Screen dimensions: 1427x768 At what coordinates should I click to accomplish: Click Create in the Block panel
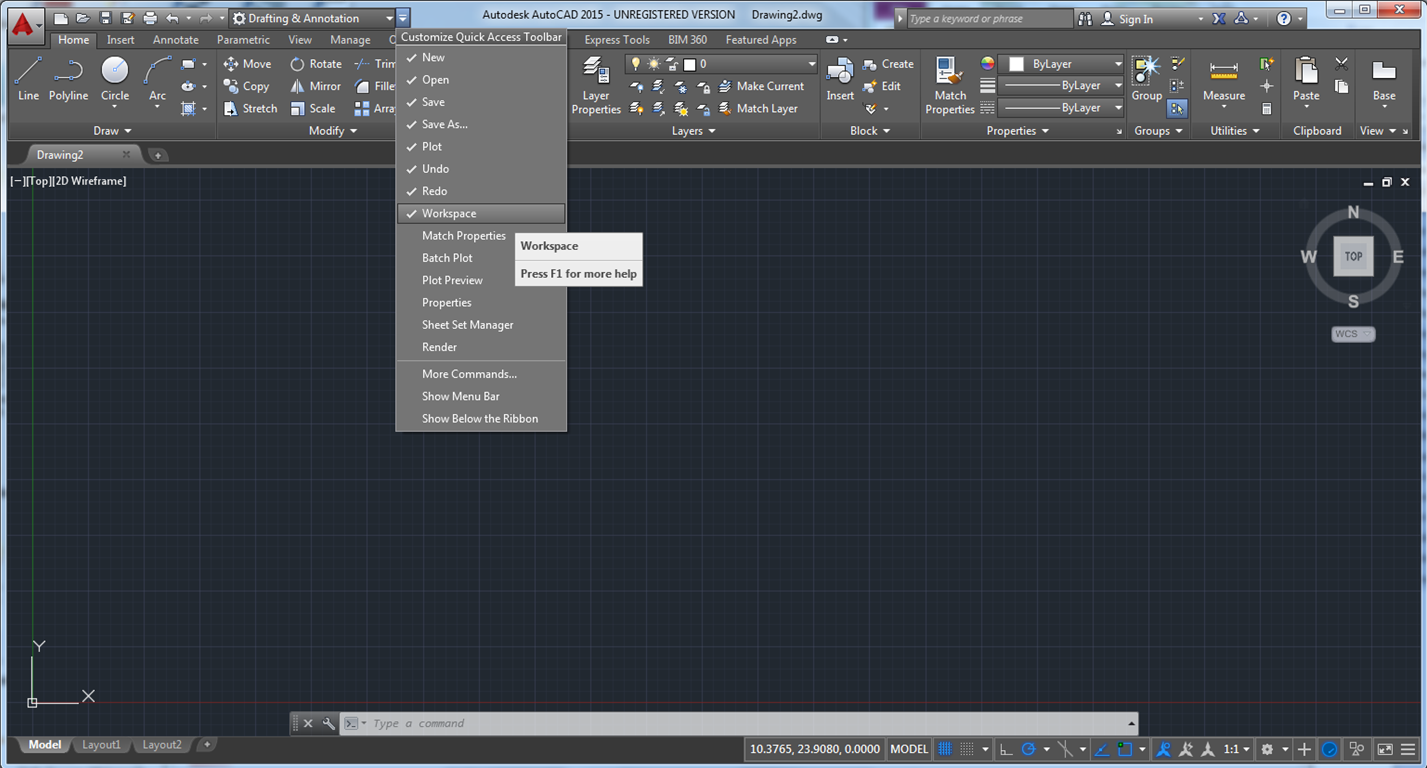point(888,64)
